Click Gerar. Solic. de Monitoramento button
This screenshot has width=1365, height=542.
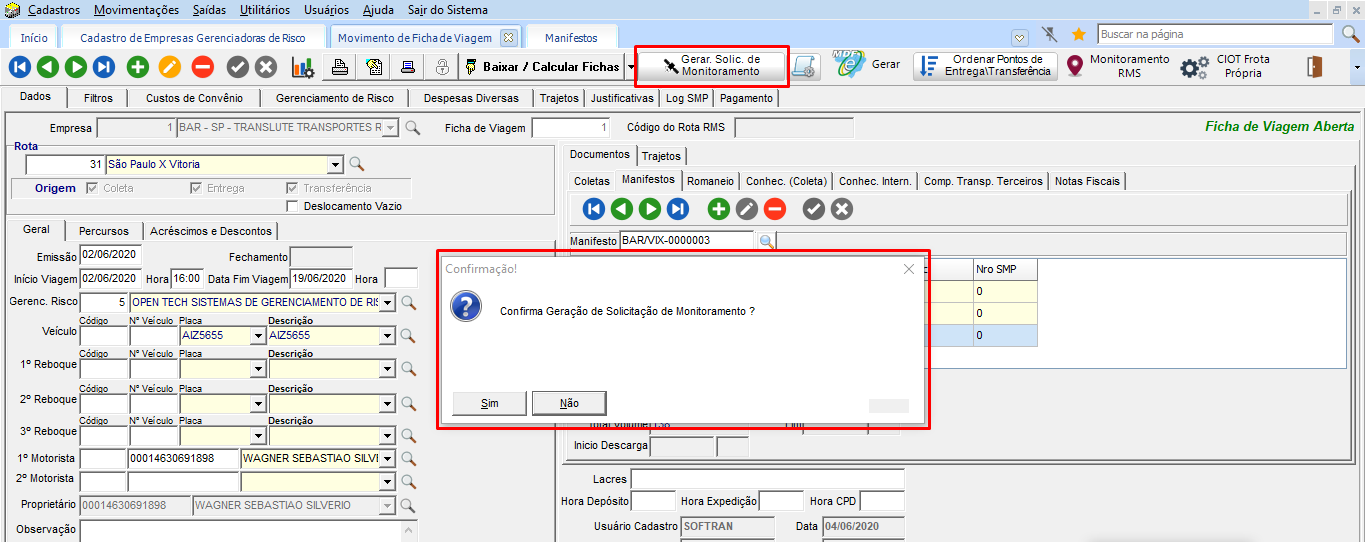pos(712,66)
